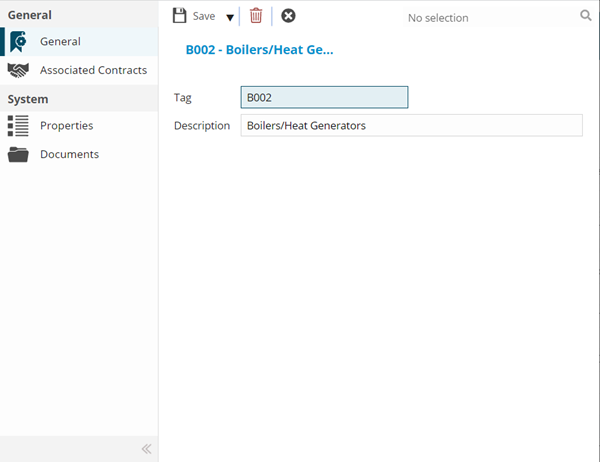Click the Associated Contracts handshake icon
The width and height of the screenshot is (600, 462).
[18, 70]
